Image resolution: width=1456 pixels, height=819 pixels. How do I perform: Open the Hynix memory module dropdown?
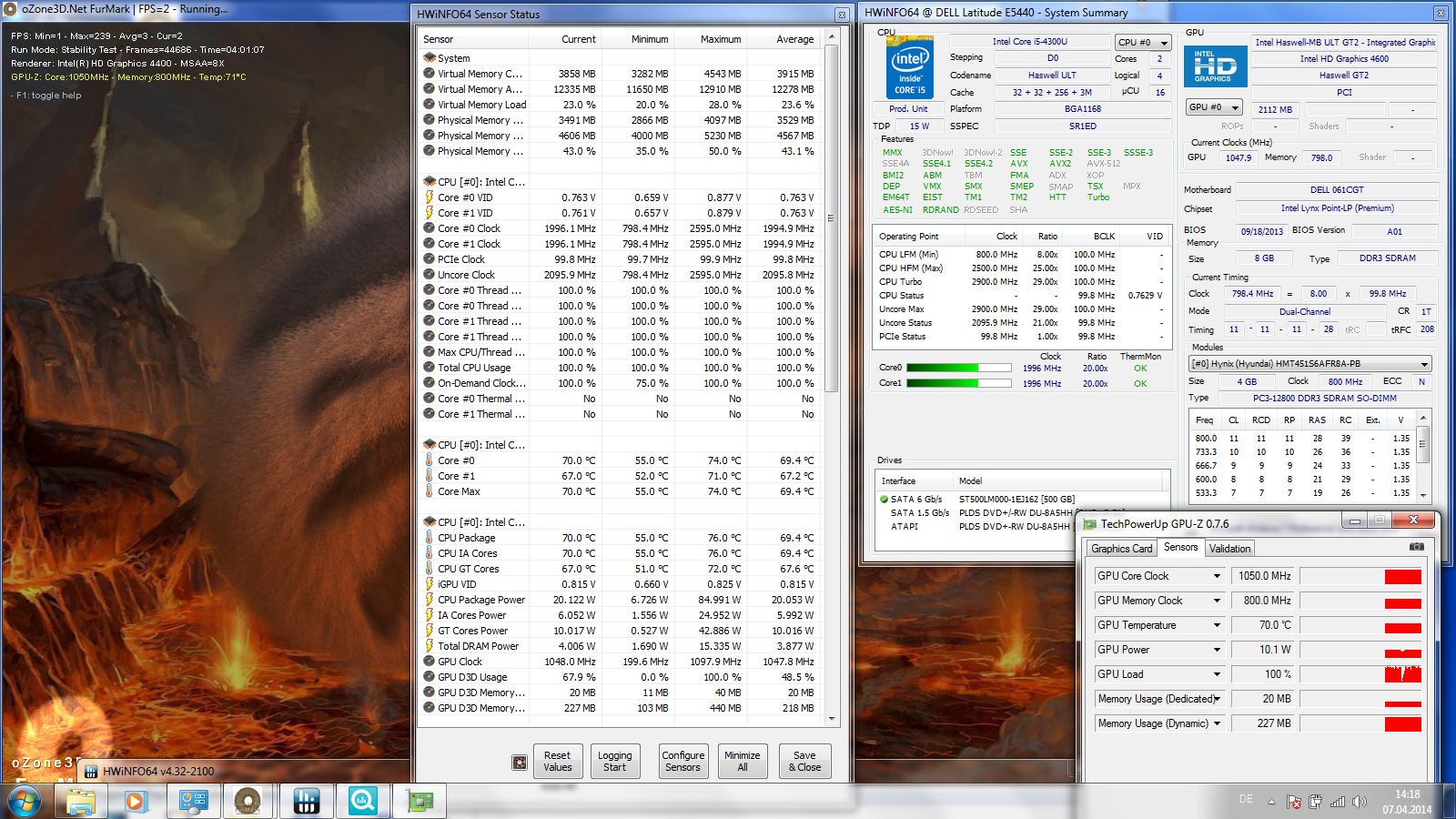click(x=1310, y=364)
